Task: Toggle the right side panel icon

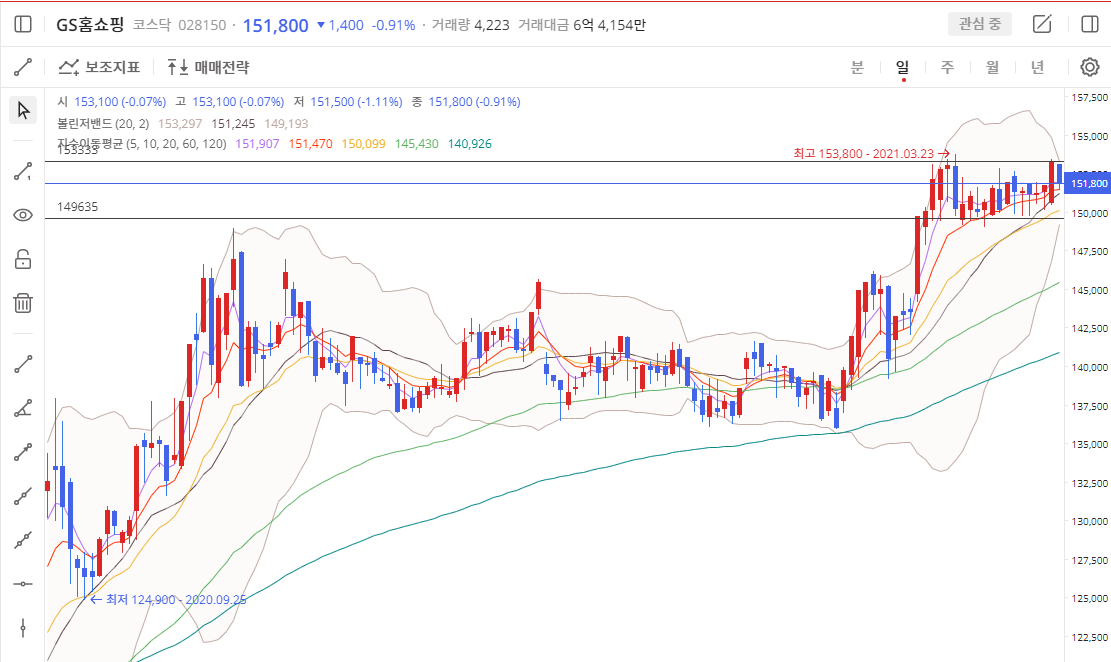Action: coord(1090,24)
